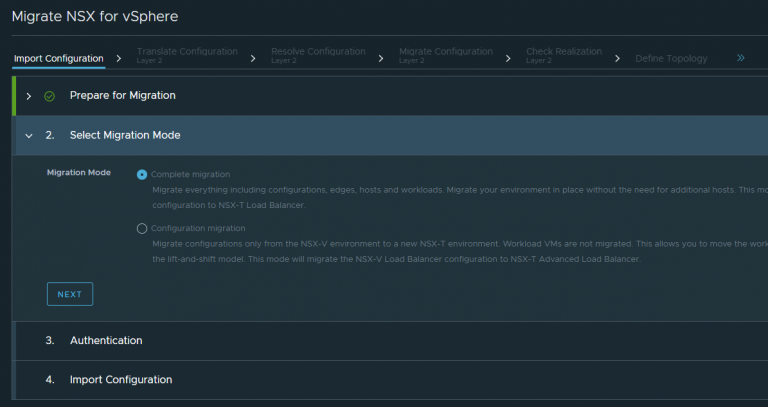Open the Import Configuration wizard tab
The height and width of the screenshot is (407, 768).
pos(59,58)
